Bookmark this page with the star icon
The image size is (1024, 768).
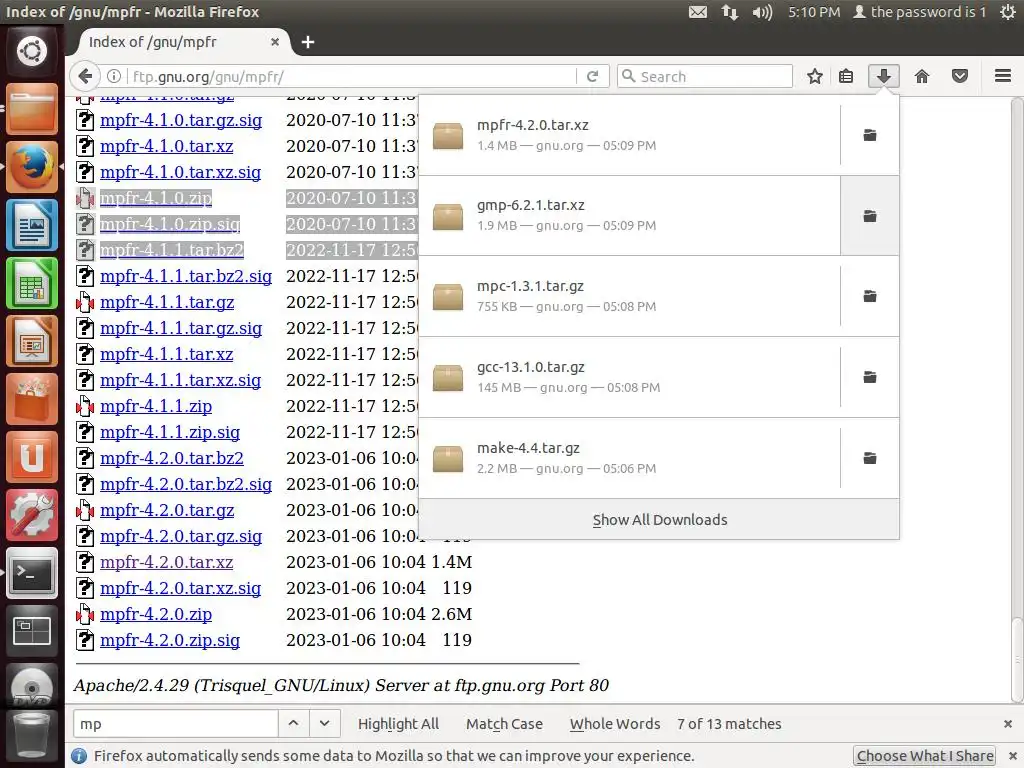click(814, 76)
